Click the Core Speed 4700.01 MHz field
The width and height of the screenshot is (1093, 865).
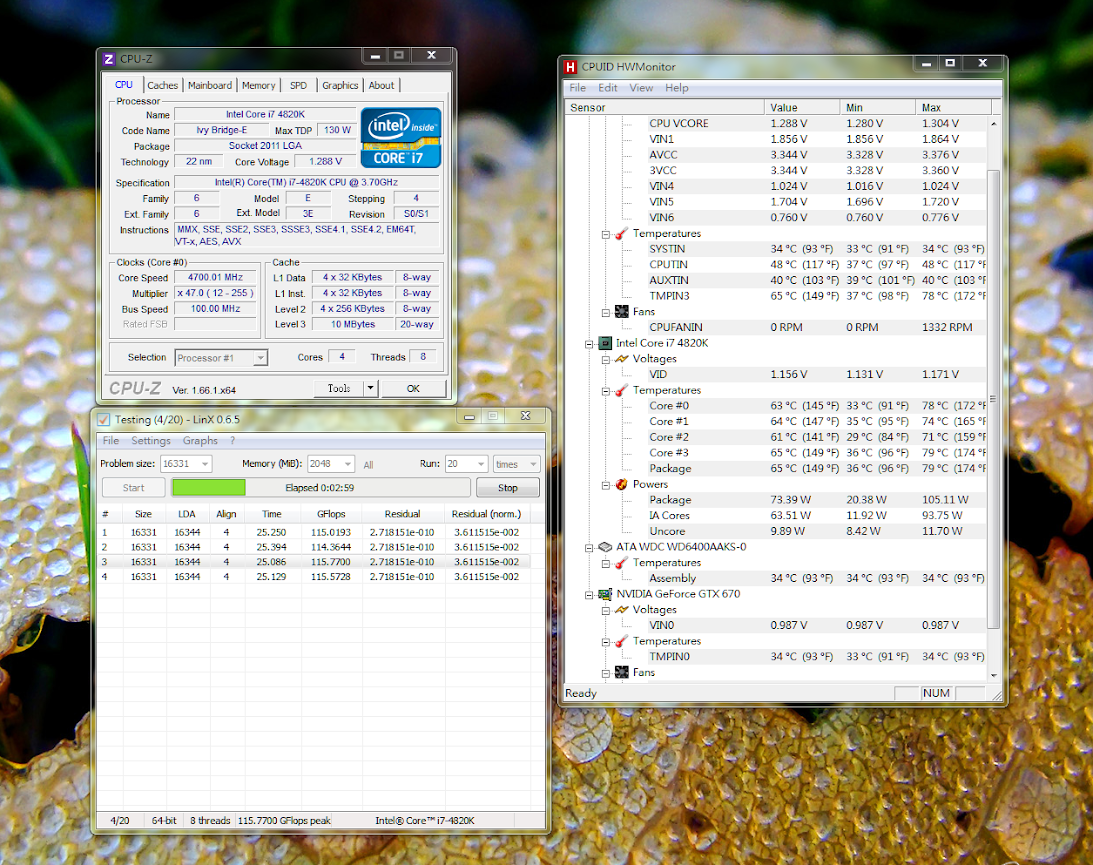(215, 277)
